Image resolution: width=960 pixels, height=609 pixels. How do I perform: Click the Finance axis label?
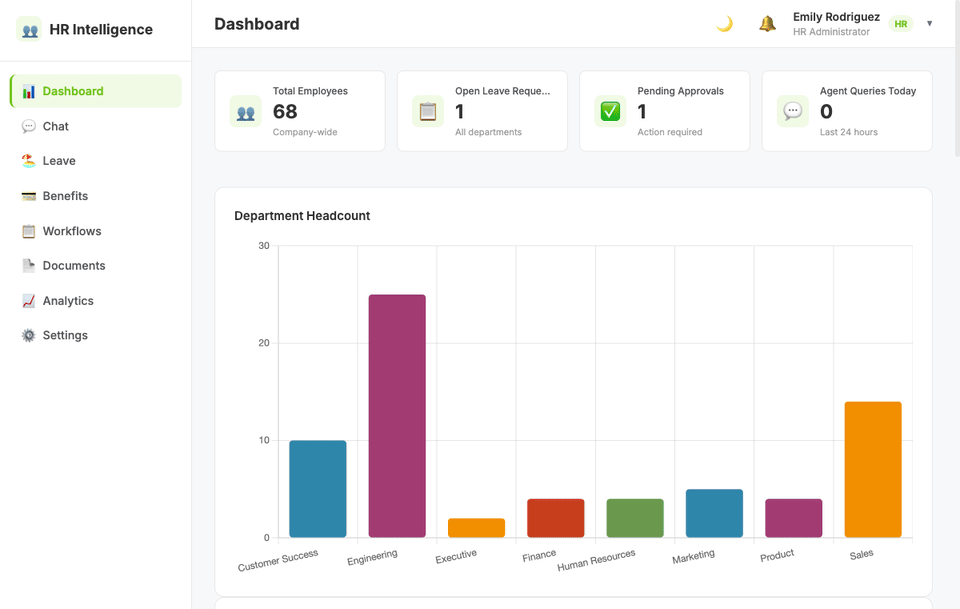(539, 556)
